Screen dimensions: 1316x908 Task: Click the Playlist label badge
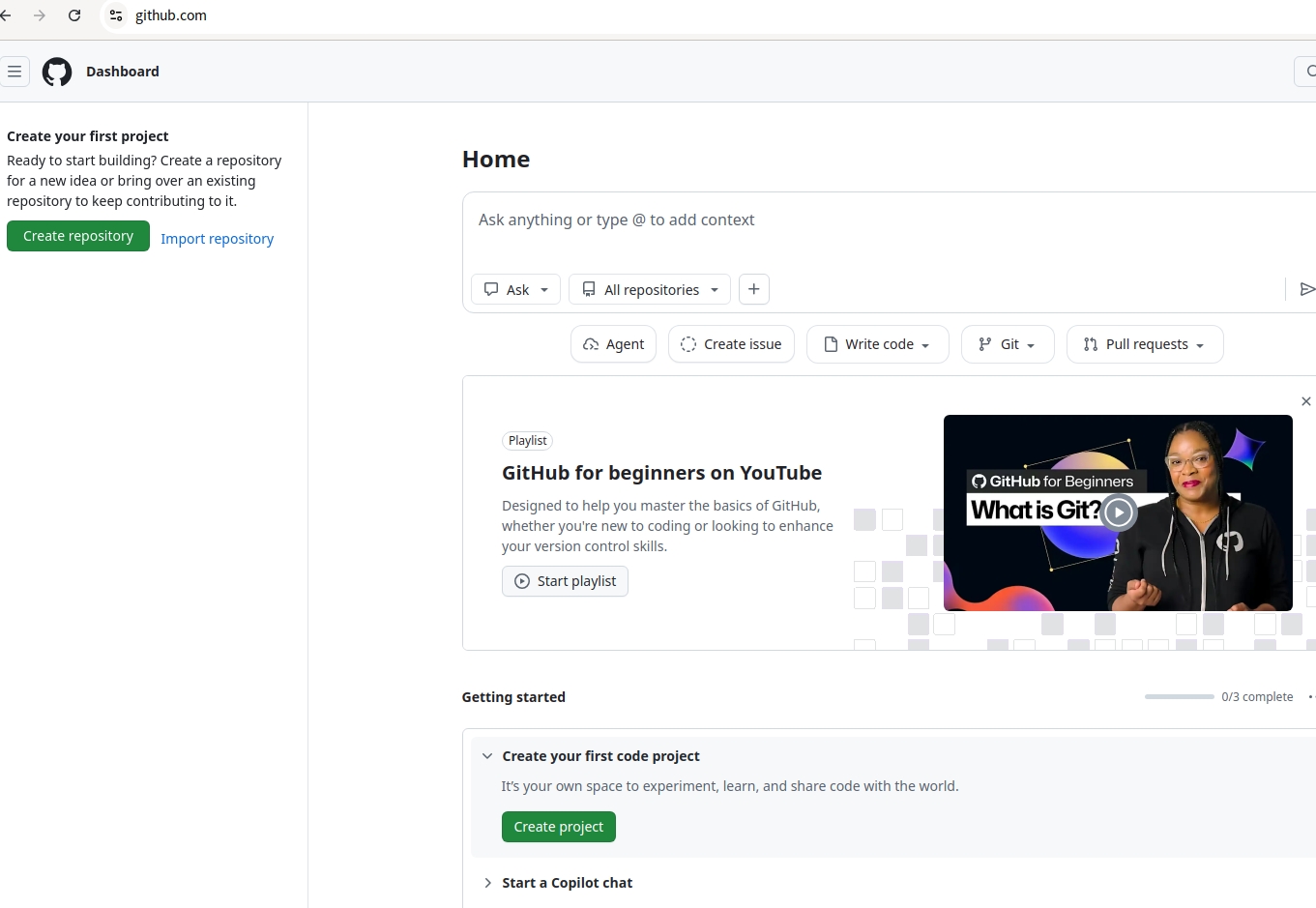(x=527, y=441)
